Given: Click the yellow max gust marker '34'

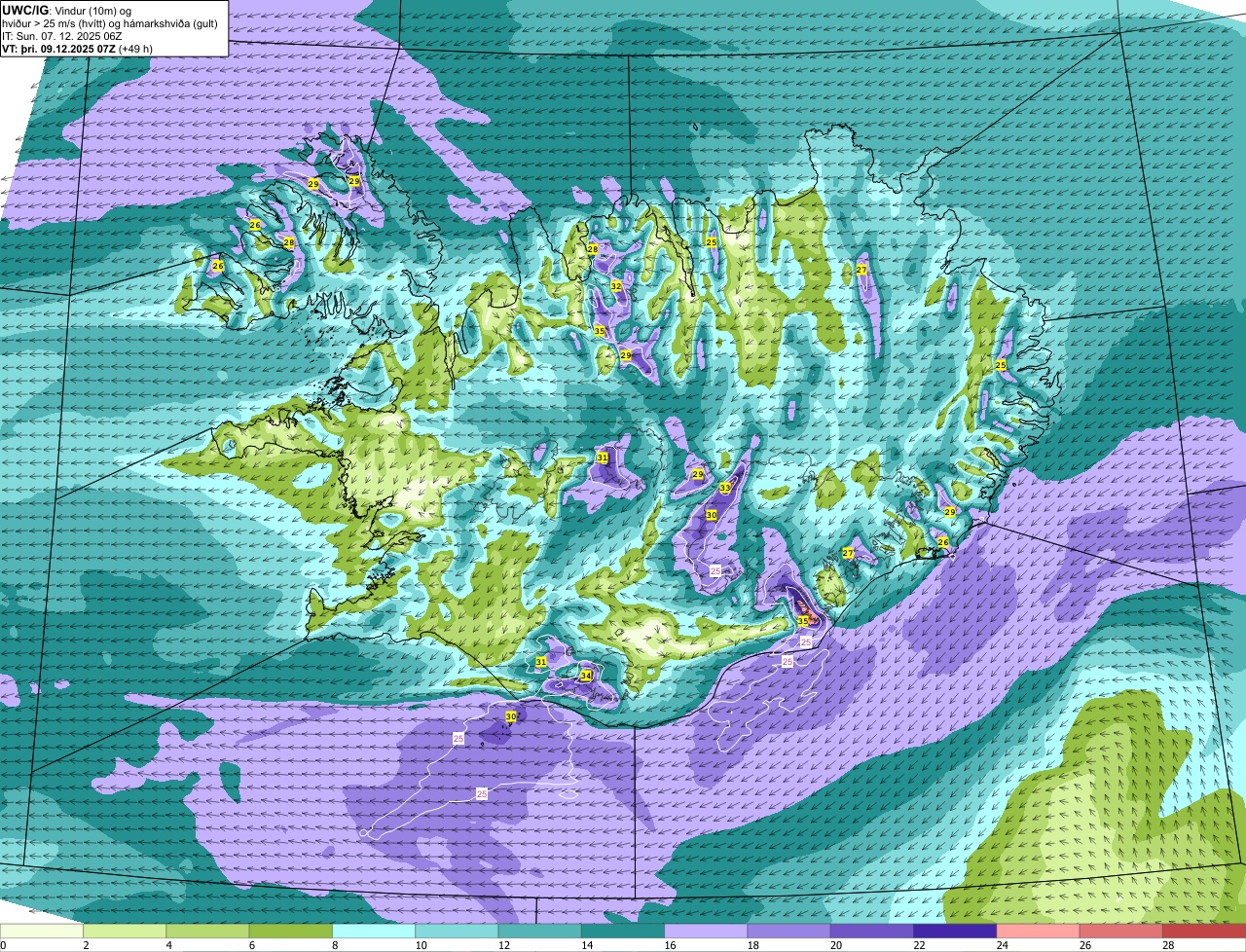Looking at the screenshot, I should tap(586, 676).
